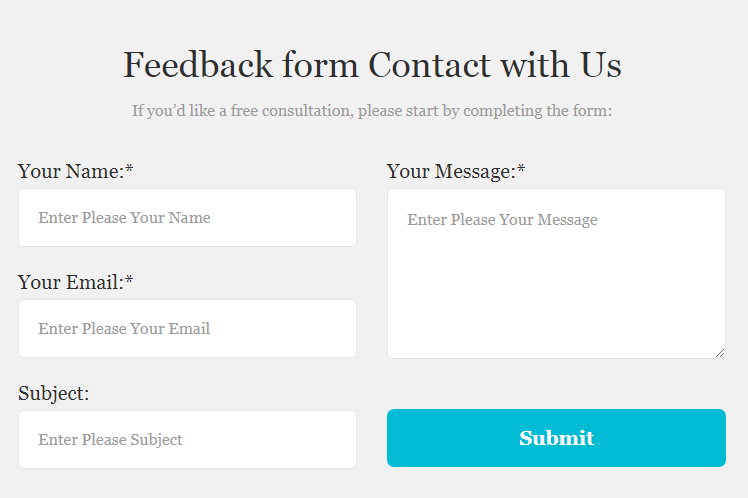
Task: Click the 'Your Message:*' label
Action: point(456,171)
